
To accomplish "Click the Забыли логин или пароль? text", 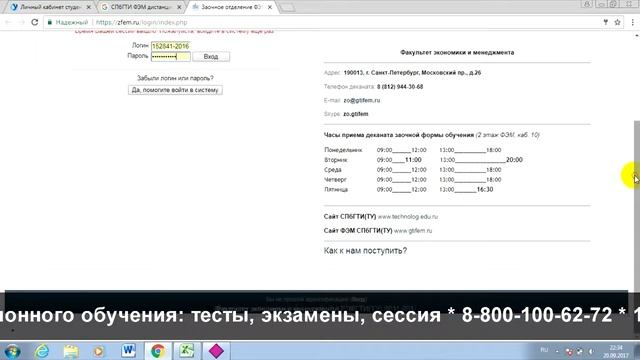I will [x=175, y=78].
